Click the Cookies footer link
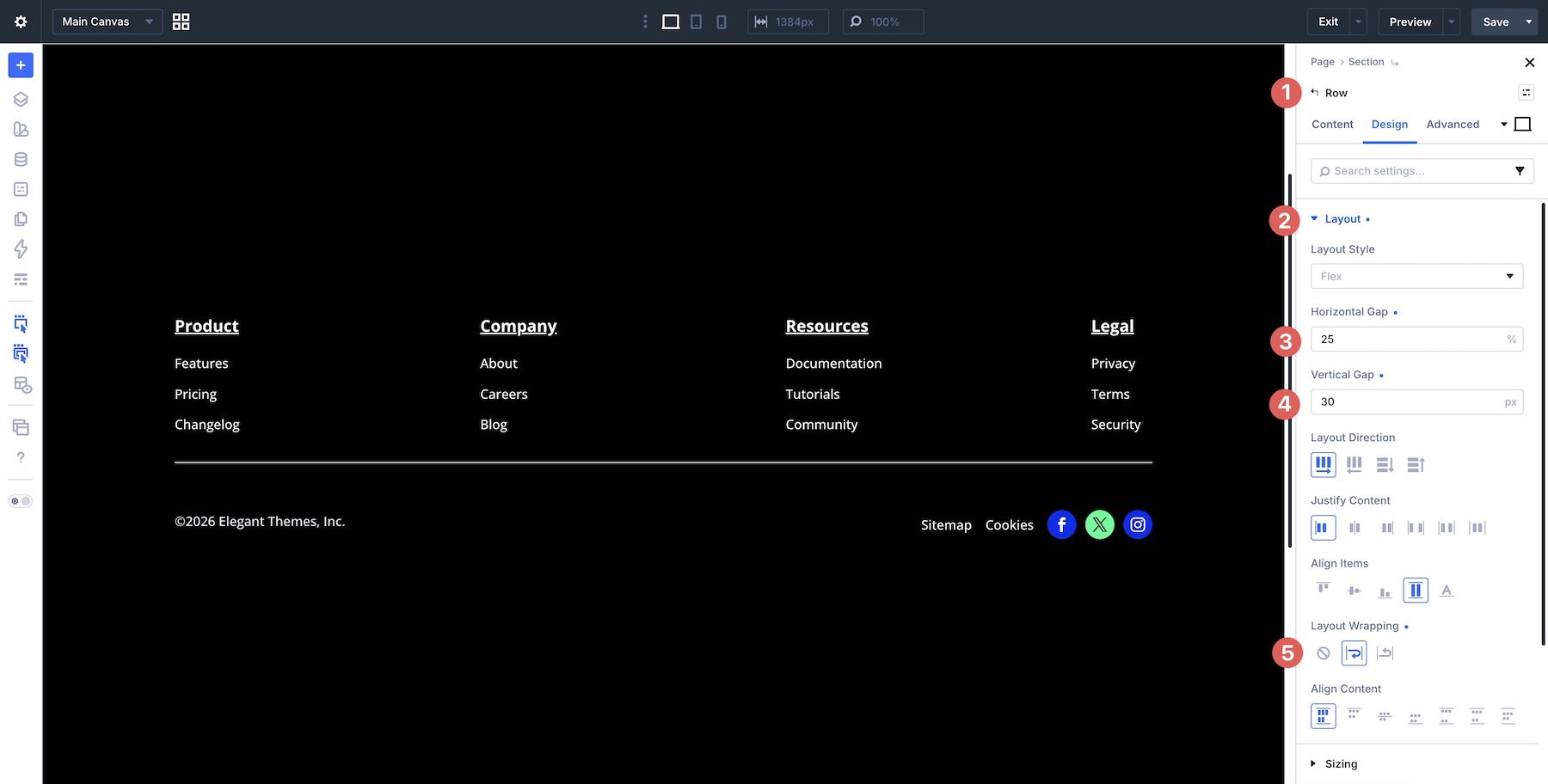Viewport: 1548px width, 784px height. (x=1009, y=525)
